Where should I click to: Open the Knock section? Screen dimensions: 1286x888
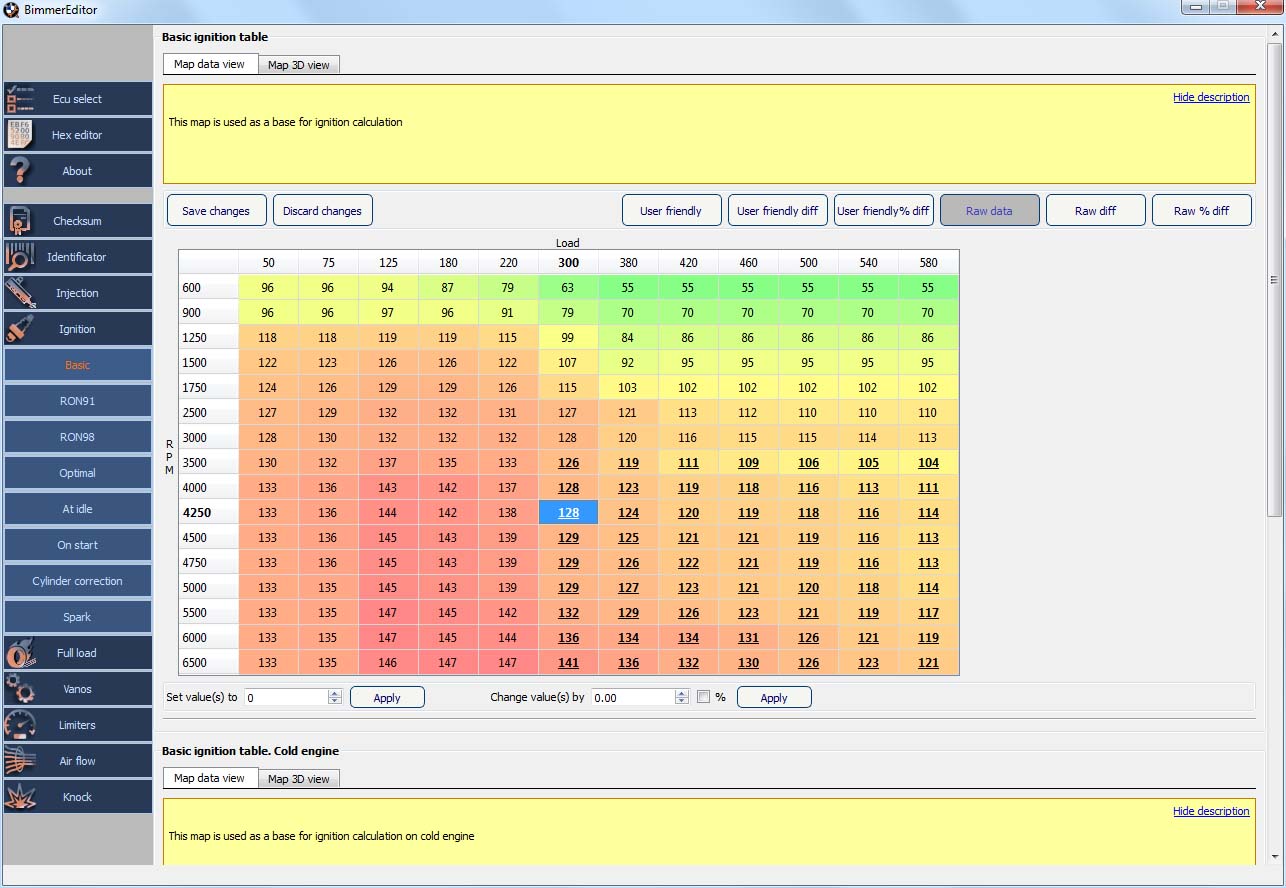78,797
